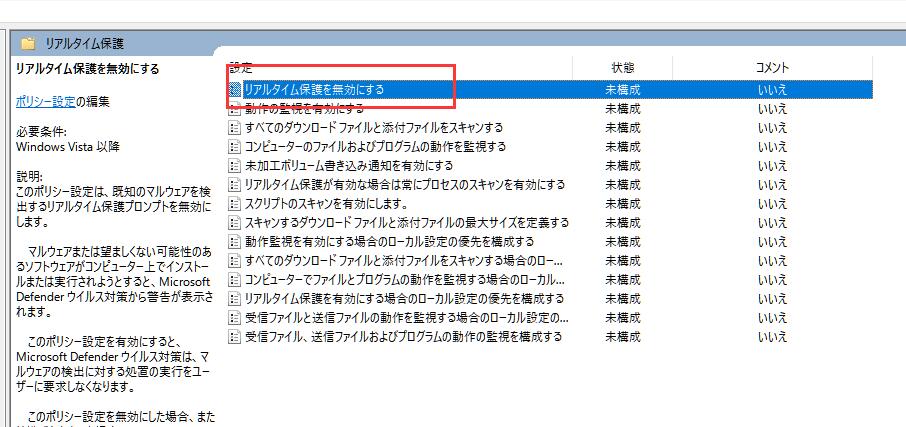
Task: Click いいえ comment of コンピューターのファイルおよびプログラムの動作を監視する
Action: [773, 147]
